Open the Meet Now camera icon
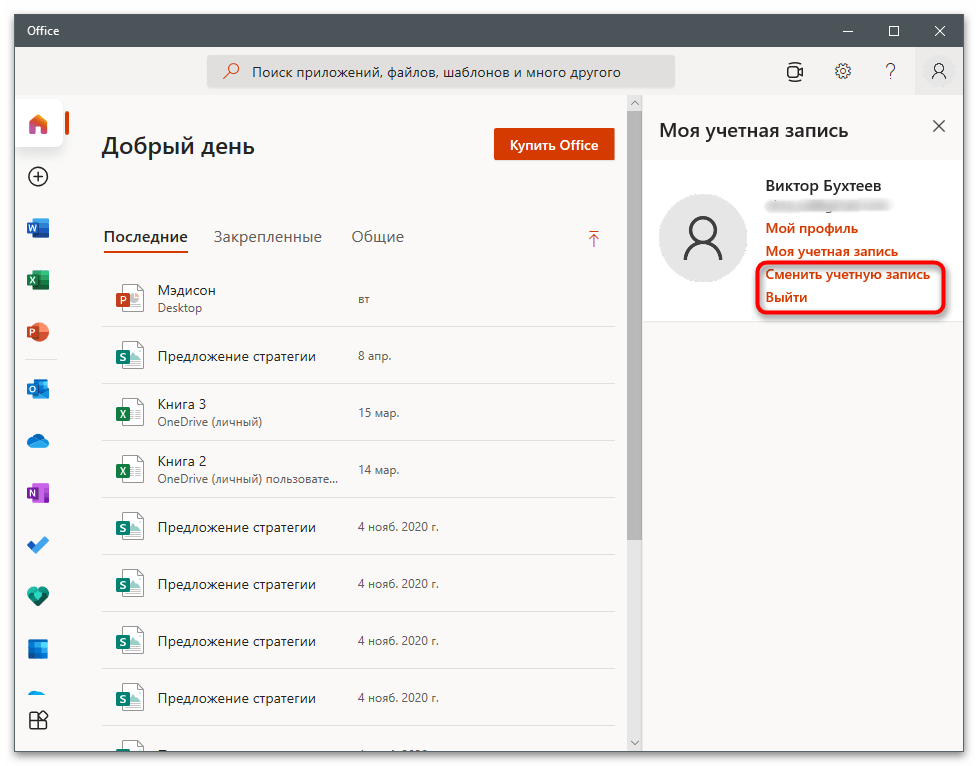This screenshot has height=766, width=978. point(795,72)
